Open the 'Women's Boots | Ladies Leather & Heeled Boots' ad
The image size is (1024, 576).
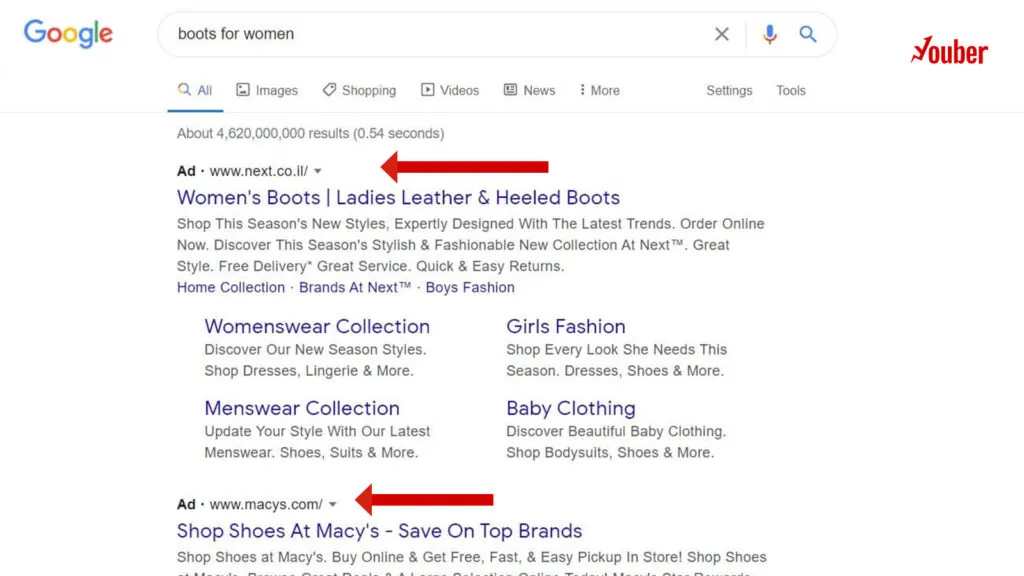(398, 197)
